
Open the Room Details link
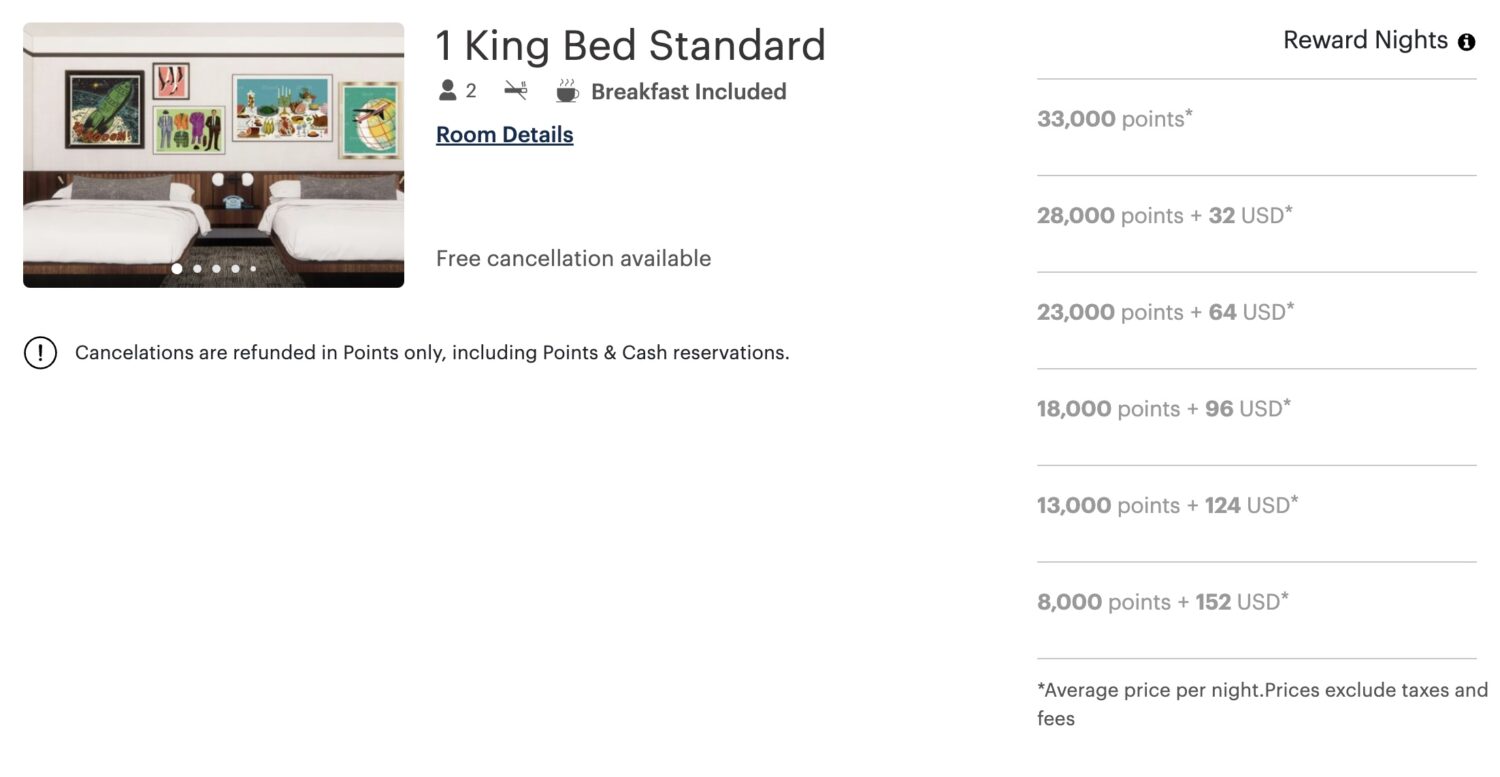504,134
